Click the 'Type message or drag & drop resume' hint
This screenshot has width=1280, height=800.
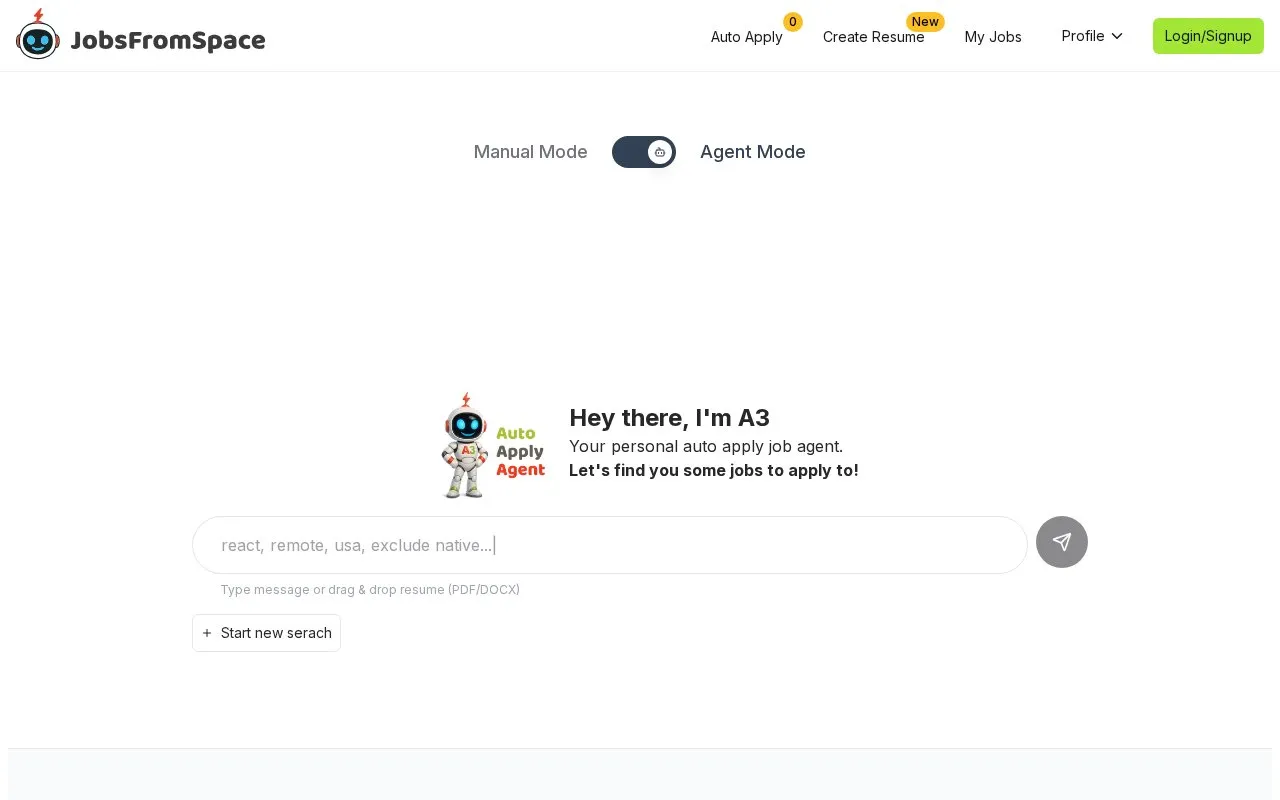click(370, 590)
